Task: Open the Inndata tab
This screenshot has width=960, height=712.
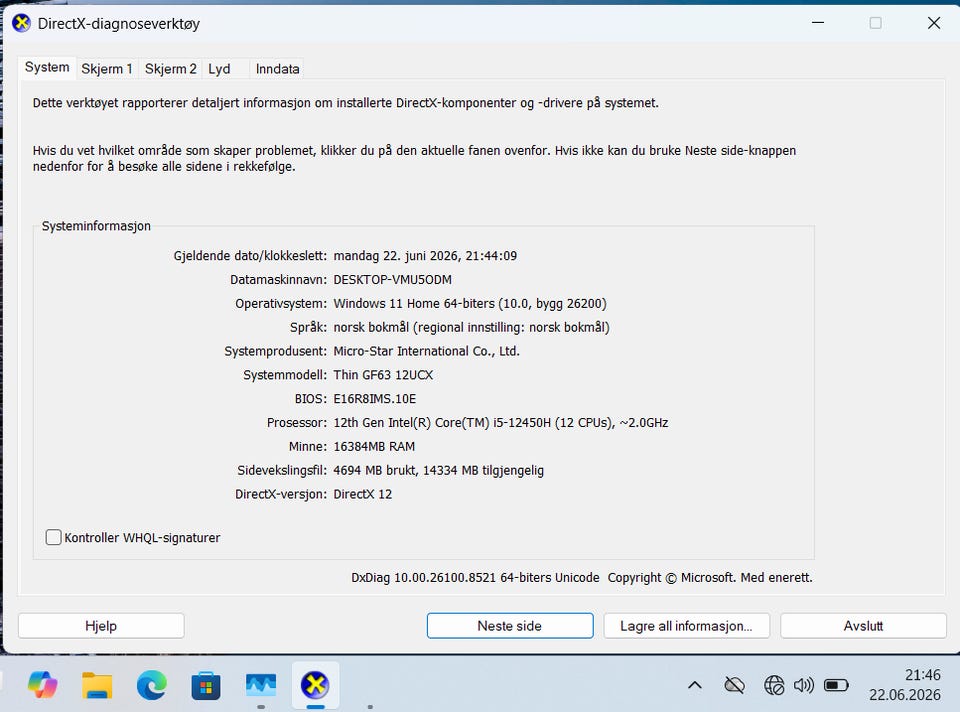Action: point(277,69)
